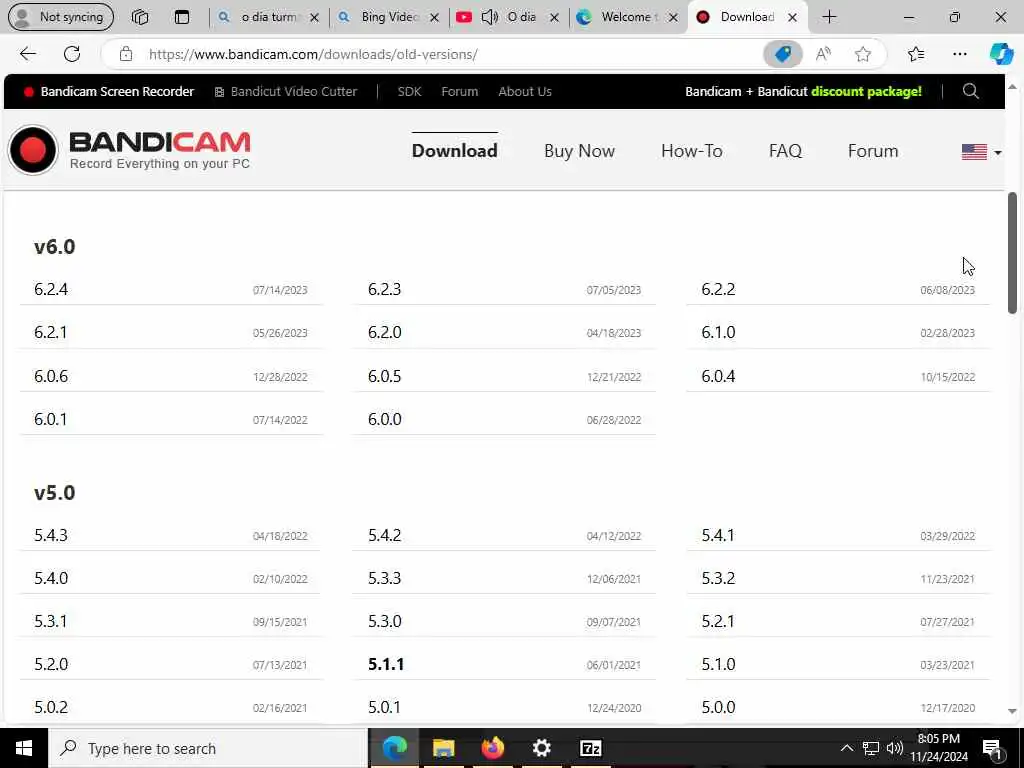Click the scrollbar down arrow
Viewport: 1024px width, 768px height.
tap(1012, 711)
